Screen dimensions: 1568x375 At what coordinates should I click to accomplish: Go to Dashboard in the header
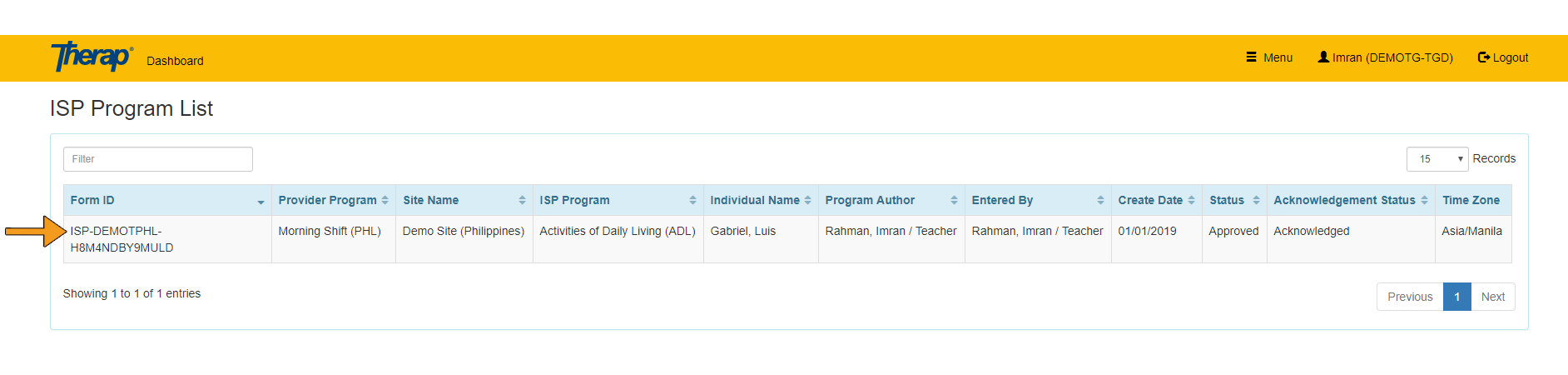pyautogui.click(x=175, y=61)
